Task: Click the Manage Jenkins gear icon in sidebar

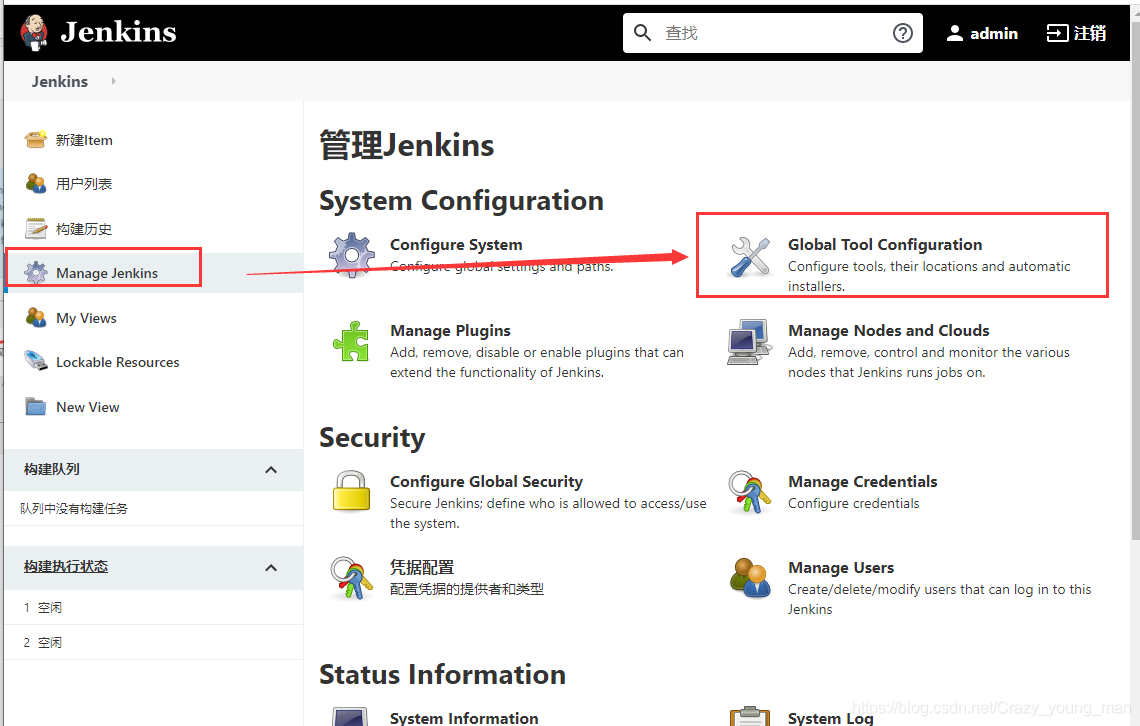Action: coord(36,273)
